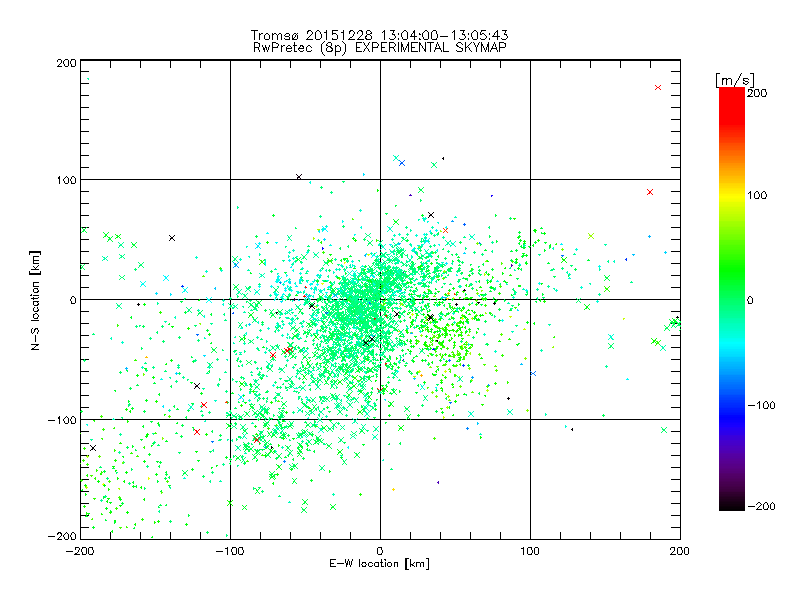Click the black bottom of the velocity colorbar
Image resolution: width=800 pixels, height=600 pixels.
click(732, 503)
